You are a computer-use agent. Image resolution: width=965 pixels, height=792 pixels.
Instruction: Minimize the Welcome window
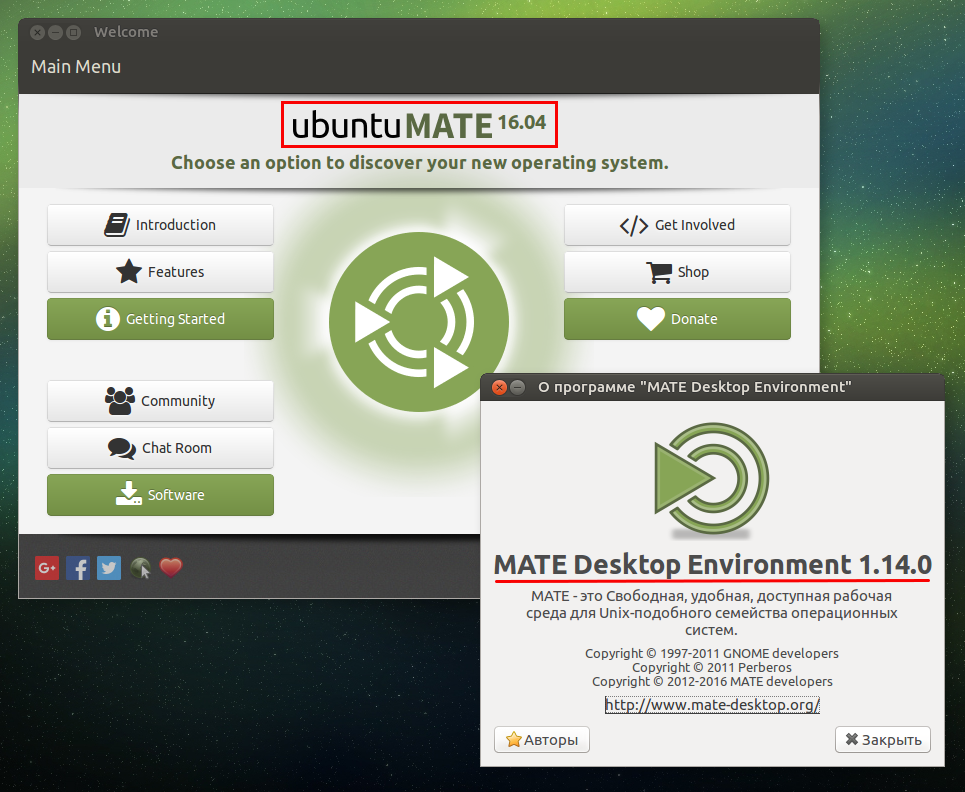coord(55,32)
